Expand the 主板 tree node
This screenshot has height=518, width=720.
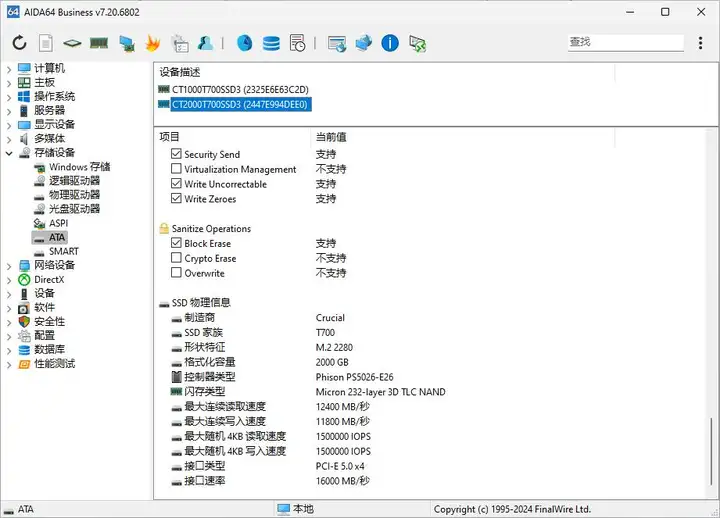(x=9, y=84)
